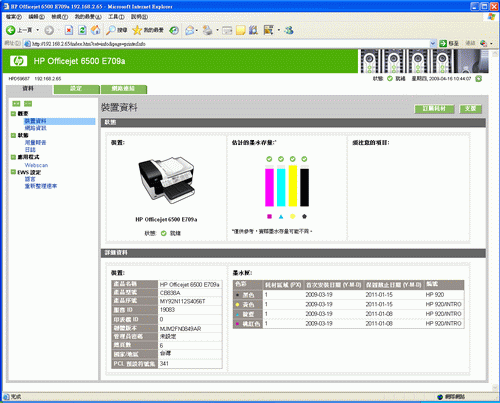
Task: Collapse the EWS 設定 section in the sidebar
Action: tap(13, 172)
